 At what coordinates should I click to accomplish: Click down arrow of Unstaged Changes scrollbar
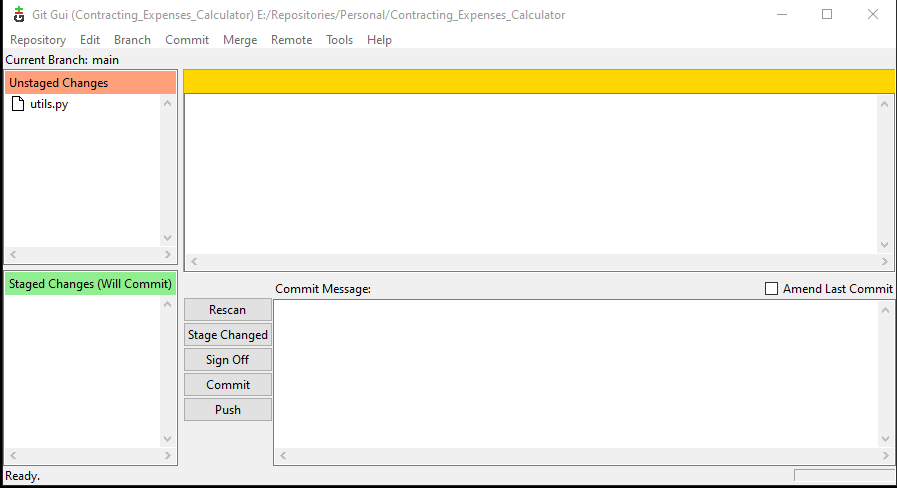[x=168, y=238]
